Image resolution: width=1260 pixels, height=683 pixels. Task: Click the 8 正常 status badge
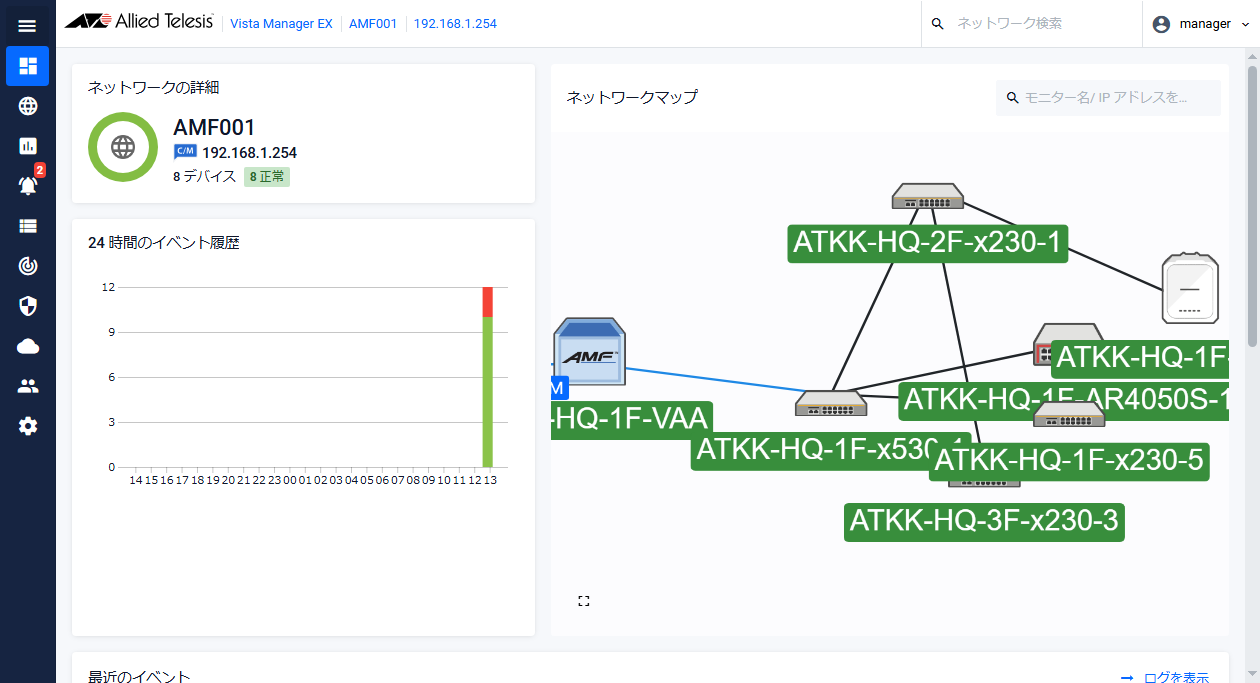[267, 177]
